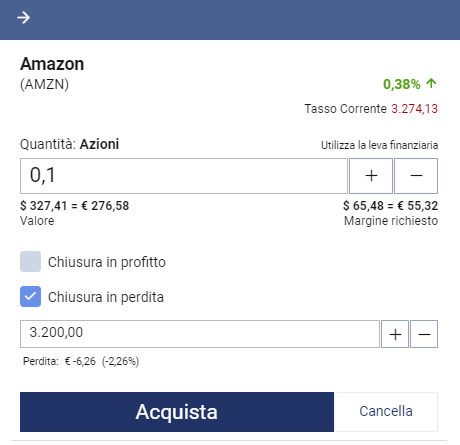Click the AMZN ticker symbol
The image size is (460, 445).
pyautogui.click(x=44, y=84)
